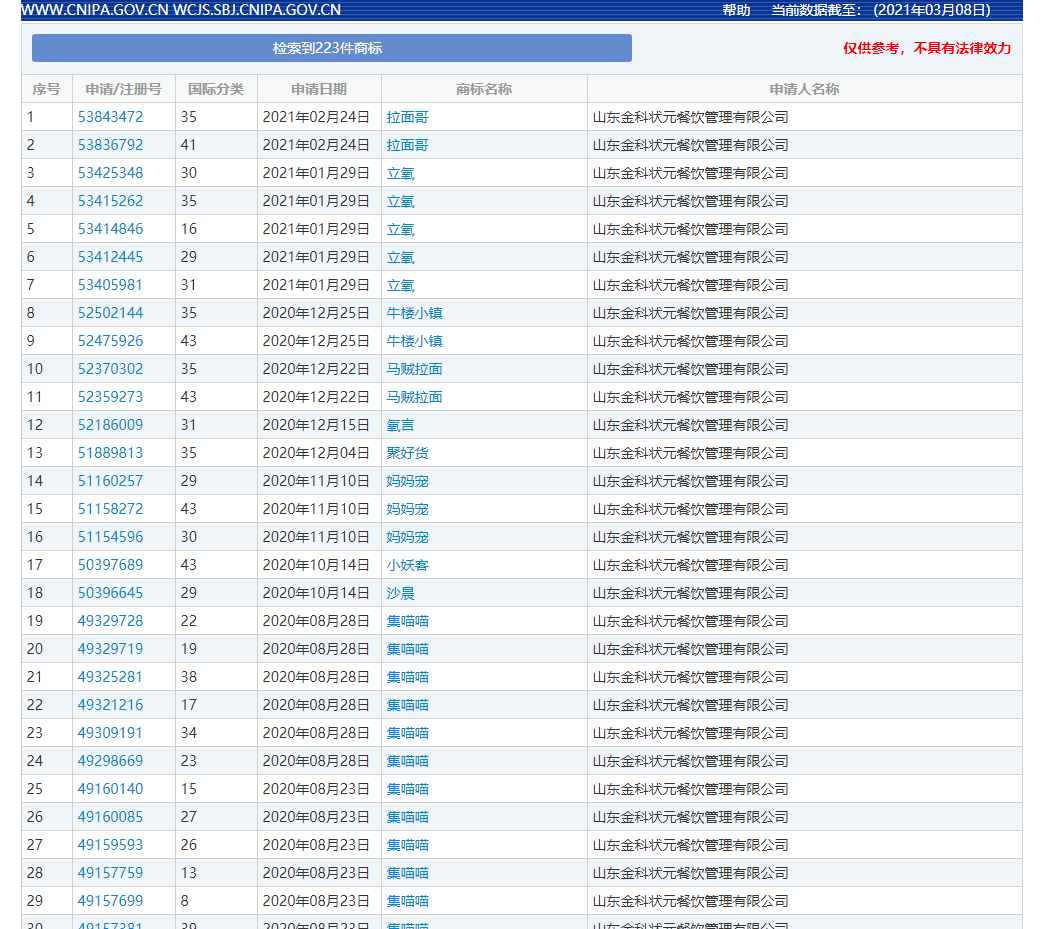1057x929 pixels.
Task: Open registration number 49325281
Action: (111, 677)
